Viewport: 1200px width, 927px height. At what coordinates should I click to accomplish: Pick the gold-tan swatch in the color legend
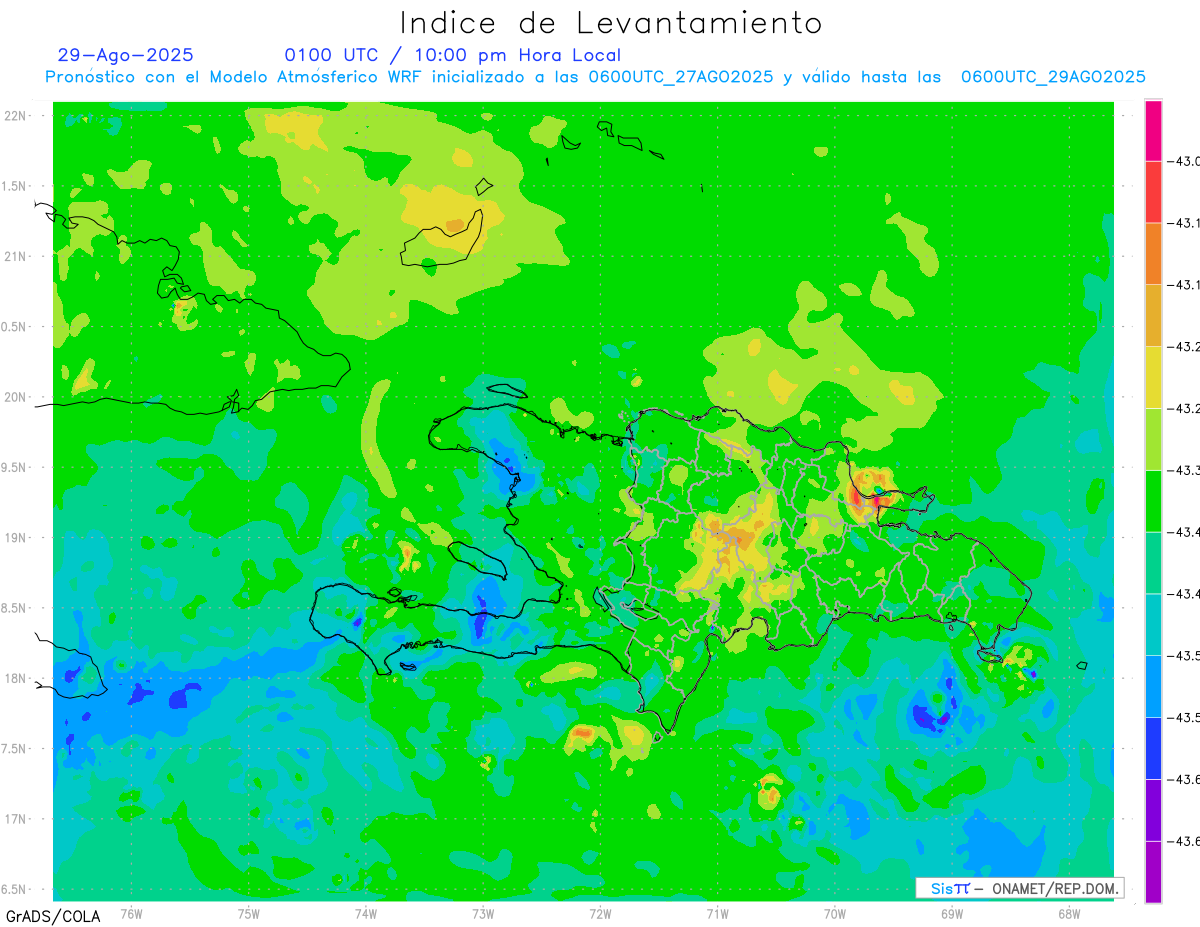1153,315
